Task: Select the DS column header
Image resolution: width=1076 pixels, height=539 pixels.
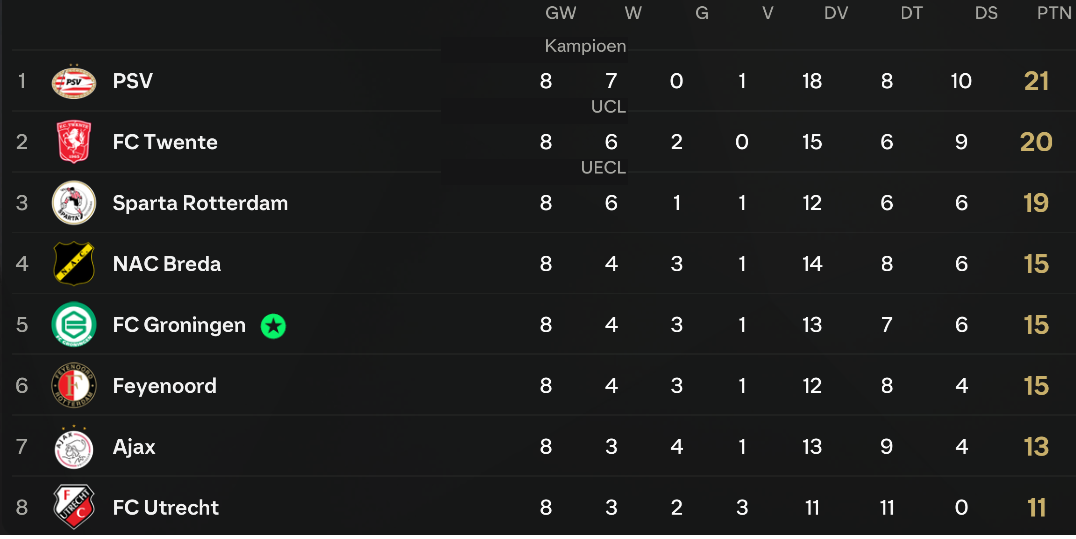Action: (x=986, y=13)
